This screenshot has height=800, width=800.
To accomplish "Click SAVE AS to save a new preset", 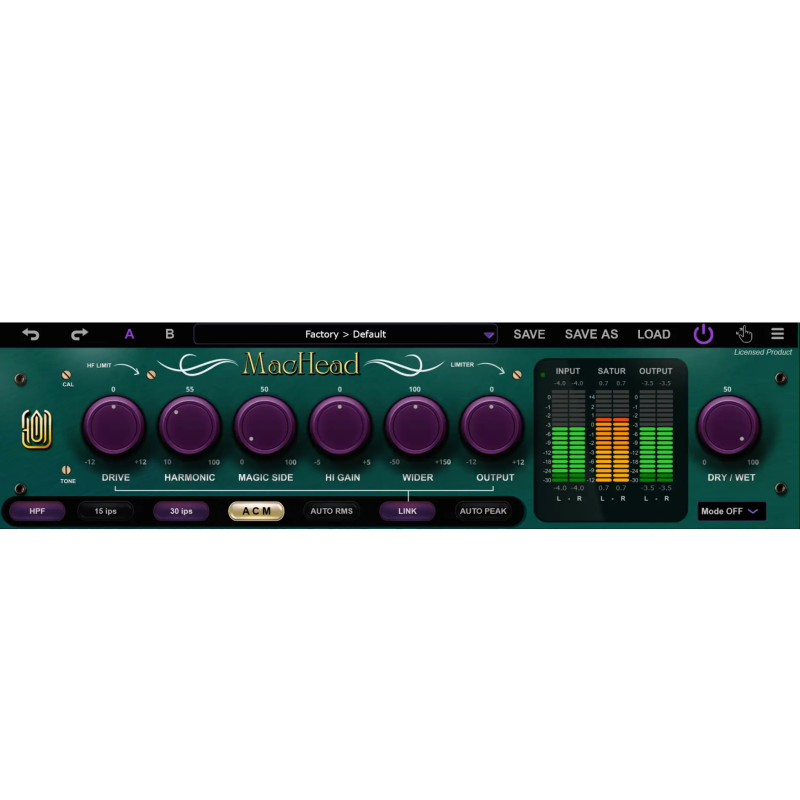I will coord(590,333).
